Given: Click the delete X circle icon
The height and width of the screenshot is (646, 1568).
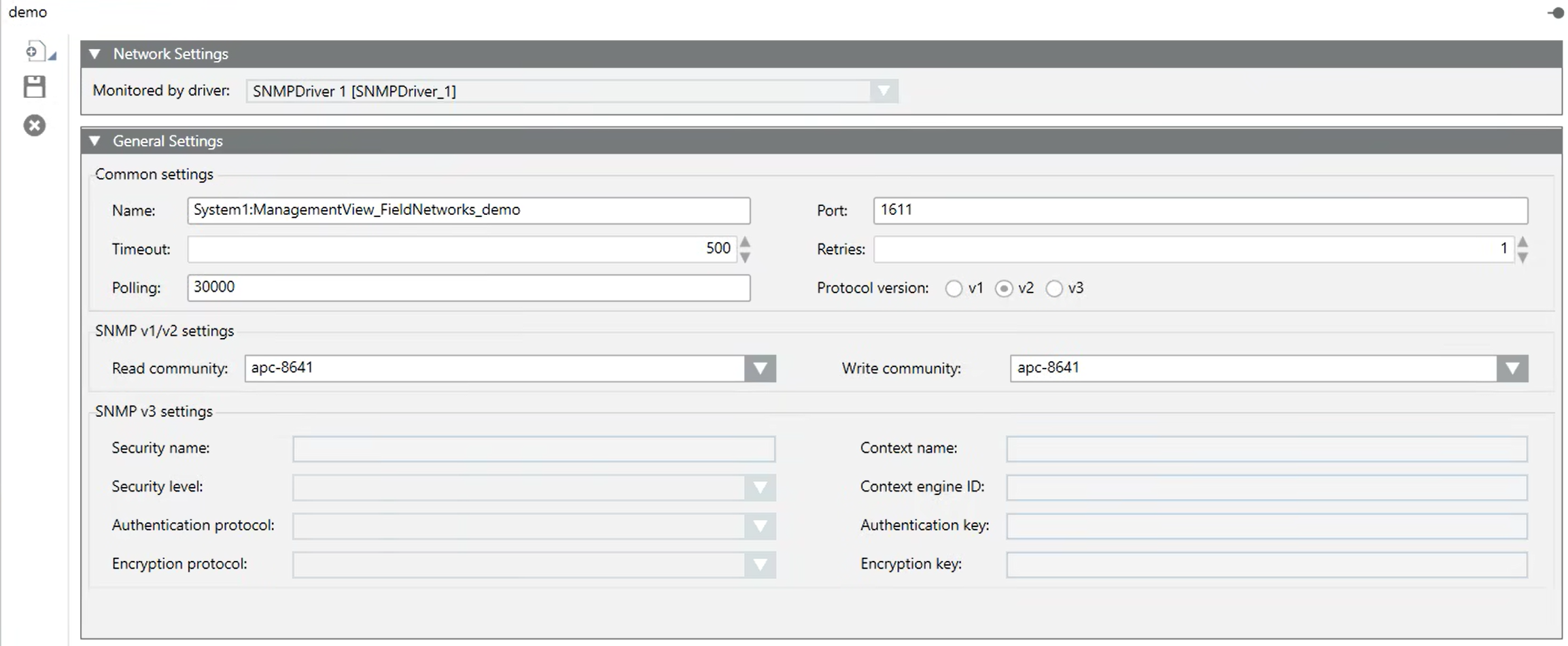Looking at the screenshot, I should pyautogui.click(x=34, y=126).
